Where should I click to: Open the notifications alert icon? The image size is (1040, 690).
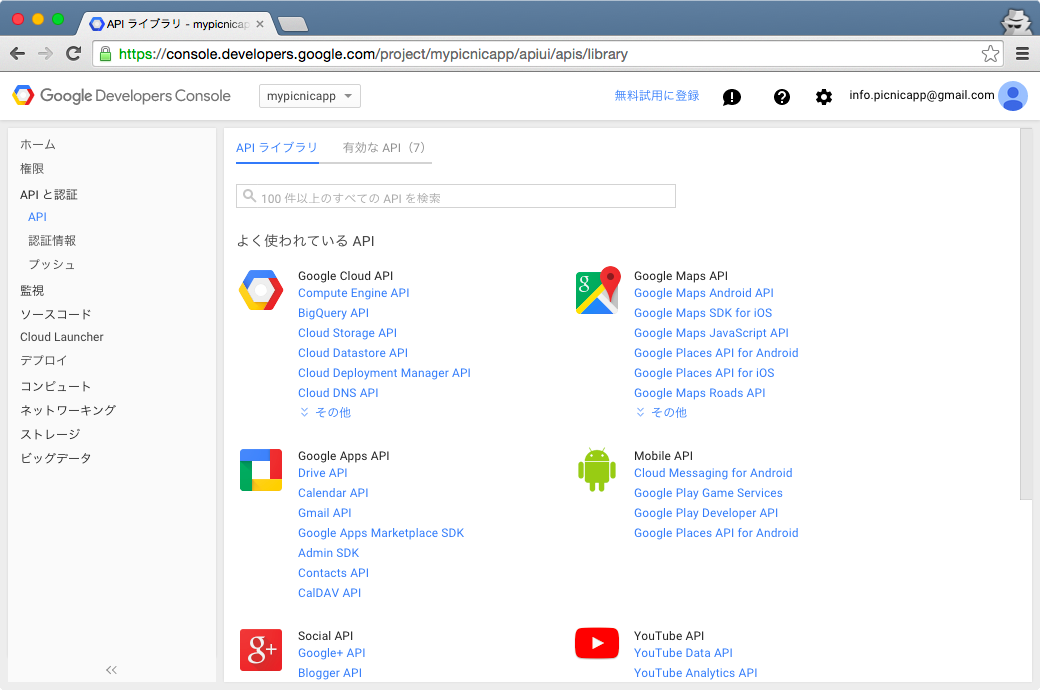pyautogui.click(x=732, y=97)
